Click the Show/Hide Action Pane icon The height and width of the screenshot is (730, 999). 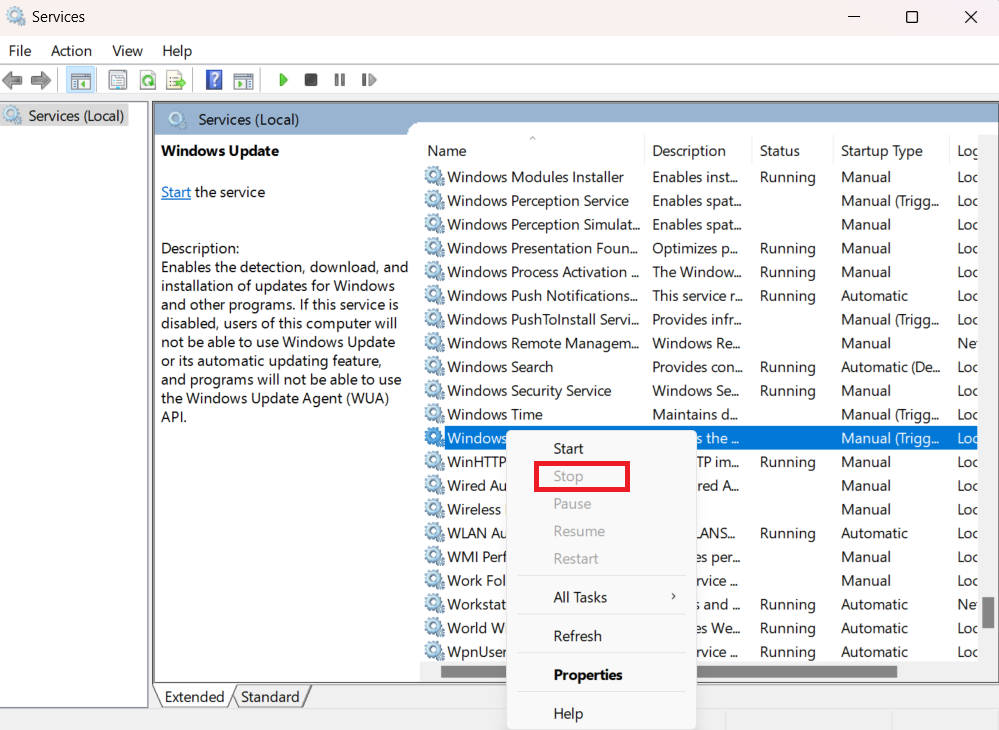(x=243, y=80)
